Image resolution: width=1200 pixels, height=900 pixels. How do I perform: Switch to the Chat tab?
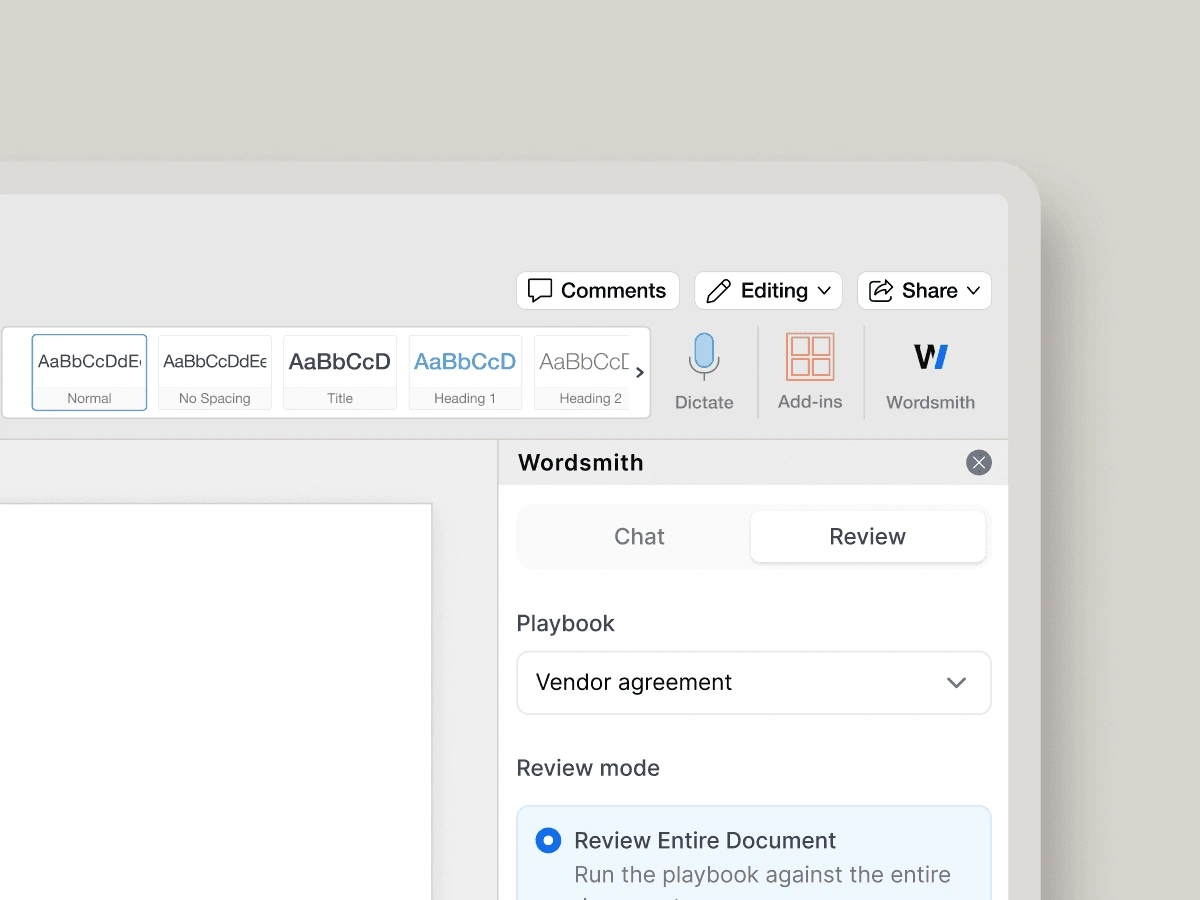click(x=639, y=537)
